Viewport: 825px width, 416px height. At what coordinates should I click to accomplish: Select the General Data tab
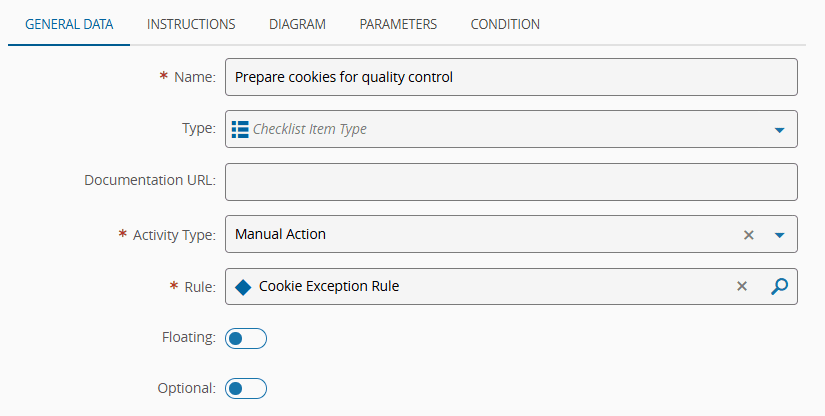(x=69, y=24)
